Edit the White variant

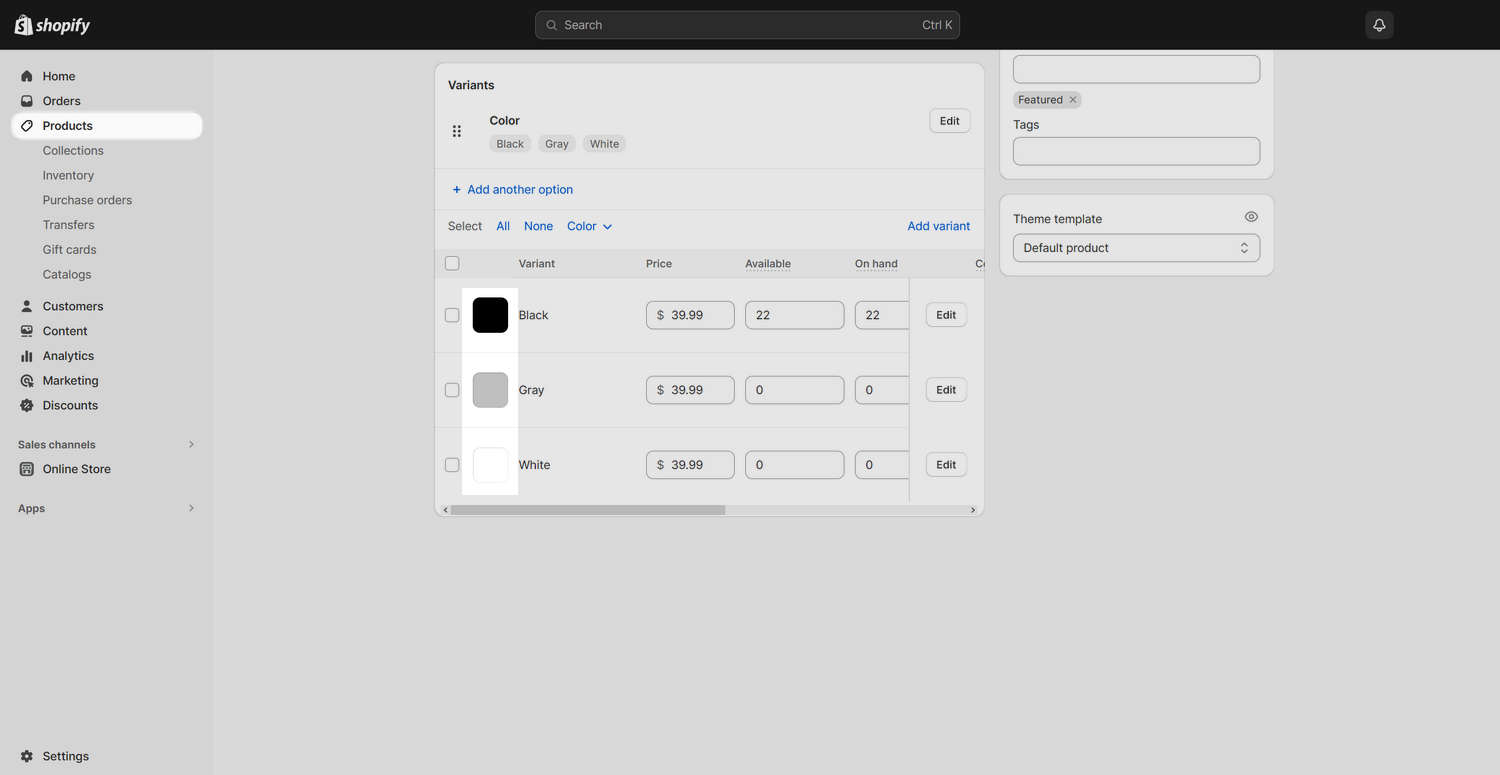pyautogui.click(x=946, y=465)
